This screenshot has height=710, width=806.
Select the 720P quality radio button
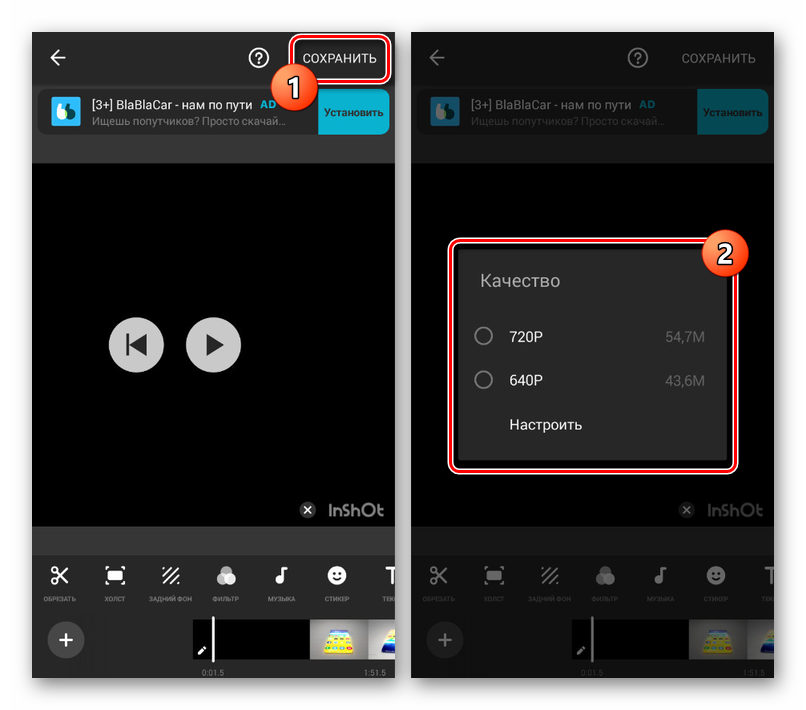tap(483, 337)
